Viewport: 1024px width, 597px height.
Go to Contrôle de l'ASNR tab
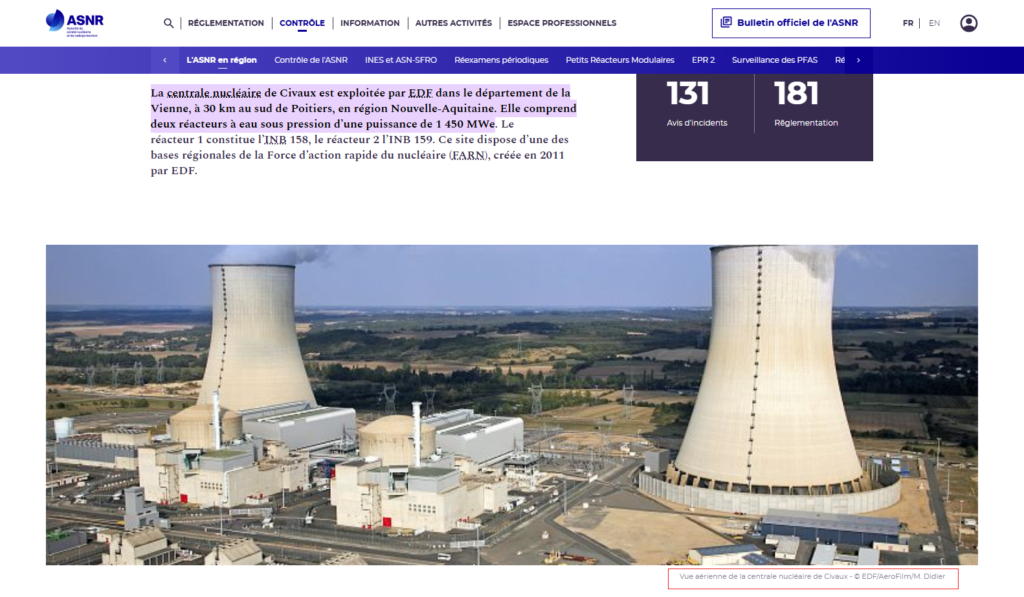point(311,60)
